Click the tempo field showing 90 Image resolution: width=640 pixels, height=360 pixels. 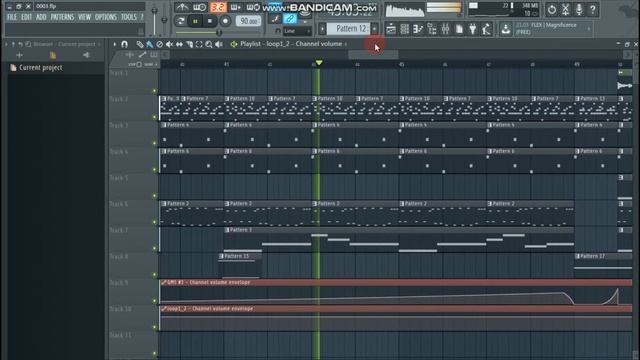point(248,21)
